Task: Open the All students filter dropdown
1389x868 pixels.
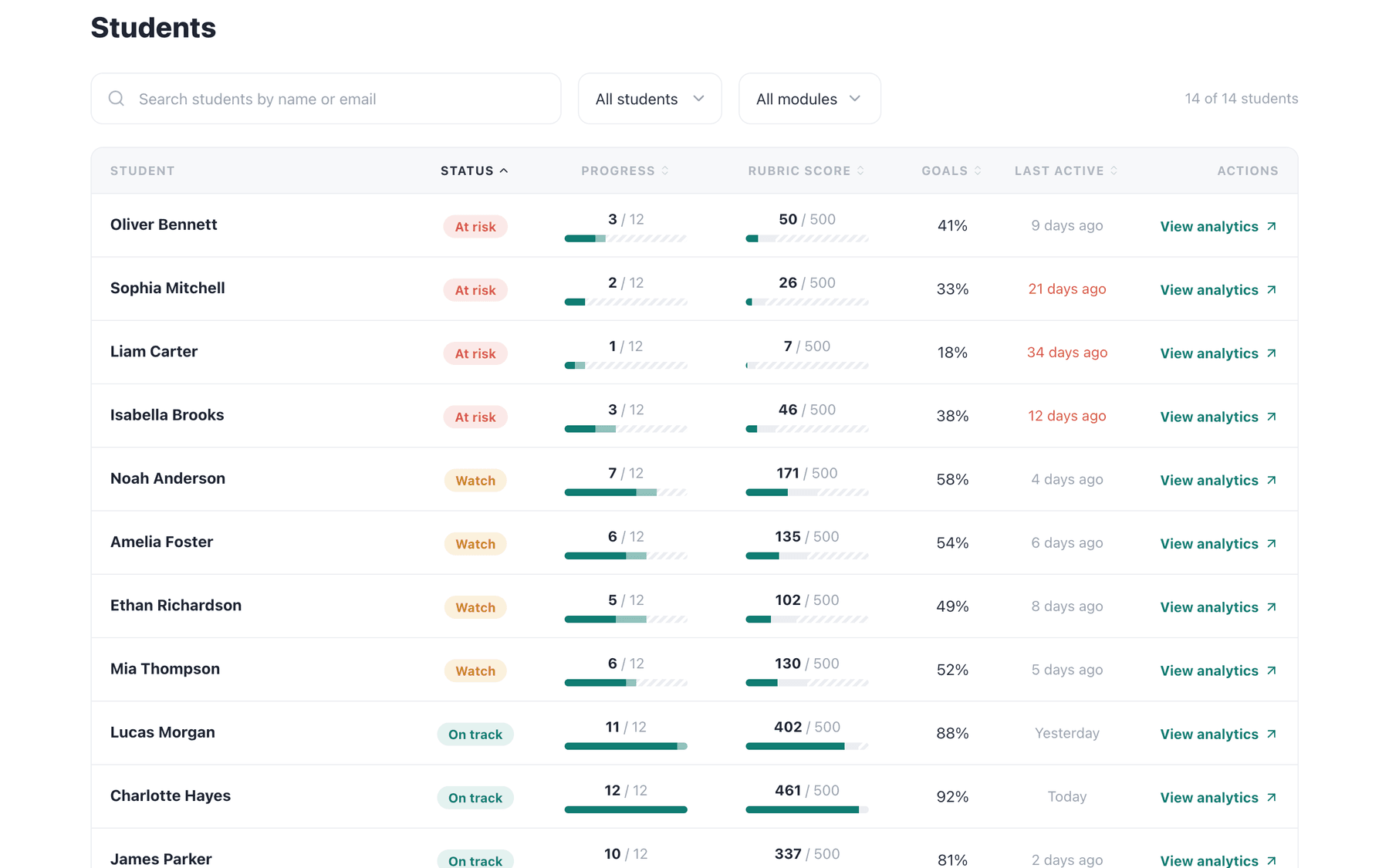Action: 650,99
